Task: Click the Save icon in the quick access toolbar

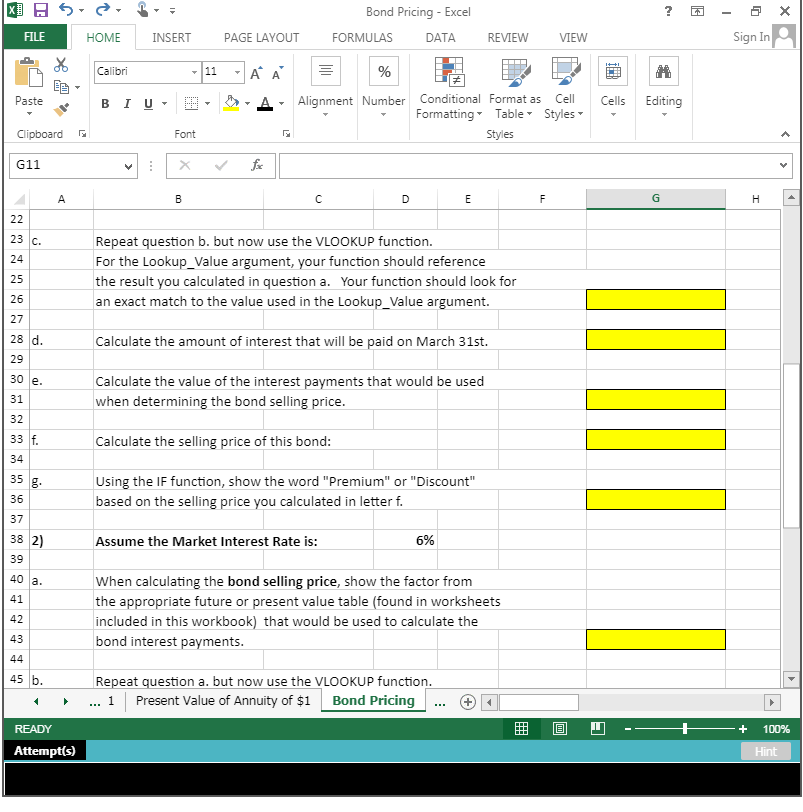Action: point(40,10)
